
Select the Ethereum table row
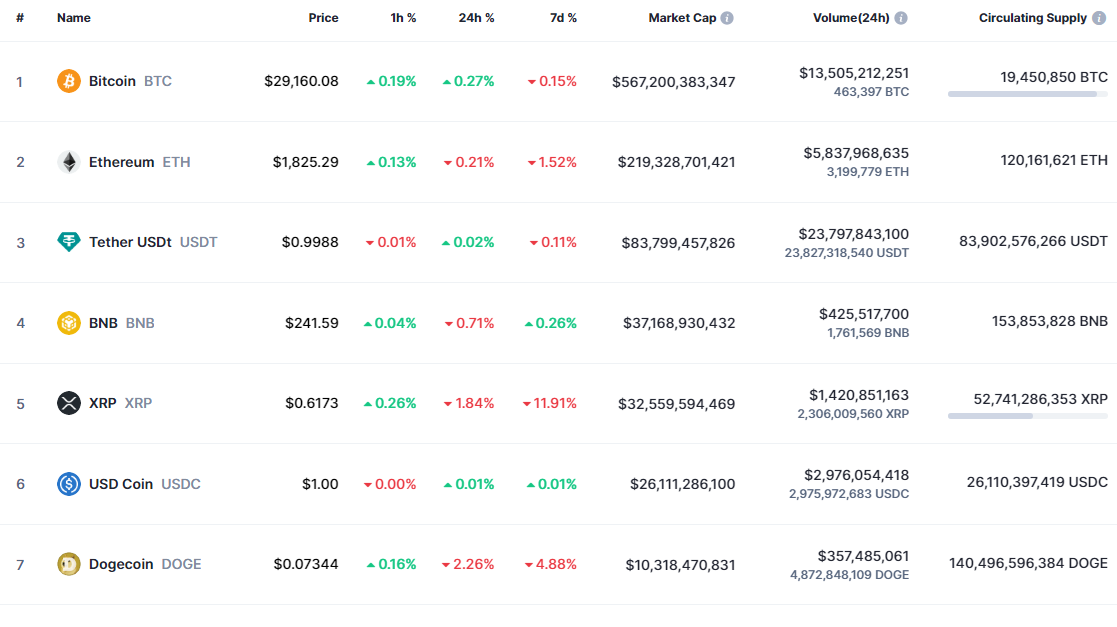[558, 161]
